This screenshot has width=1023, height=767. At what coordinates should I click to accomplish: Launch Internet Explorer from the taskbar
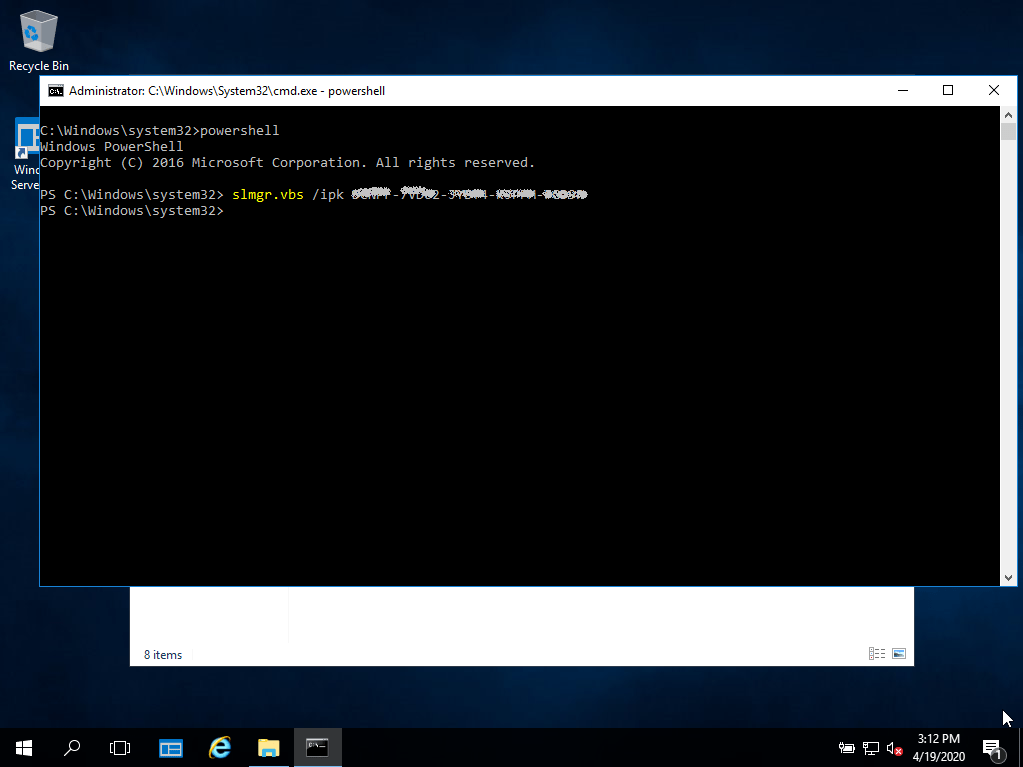coord(220,747)
